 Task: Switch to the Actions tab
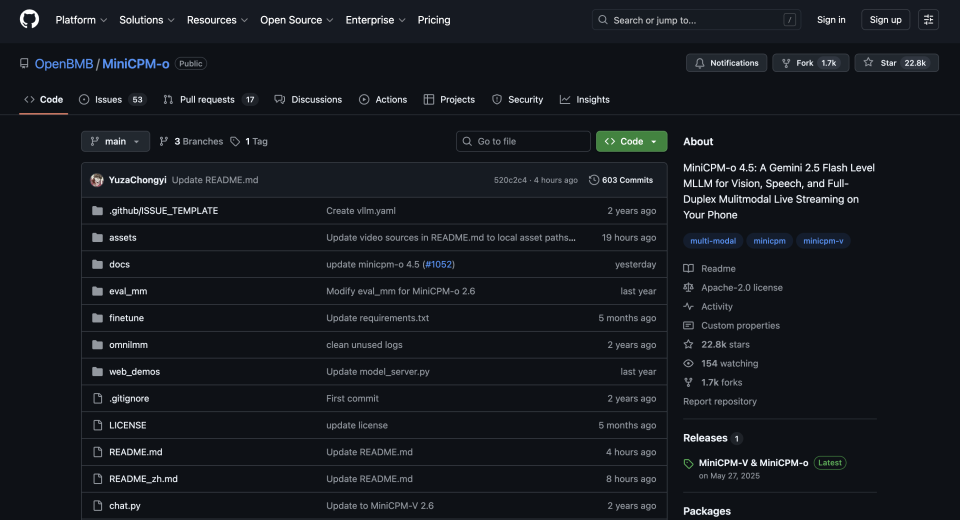click(x=383, y=99)
